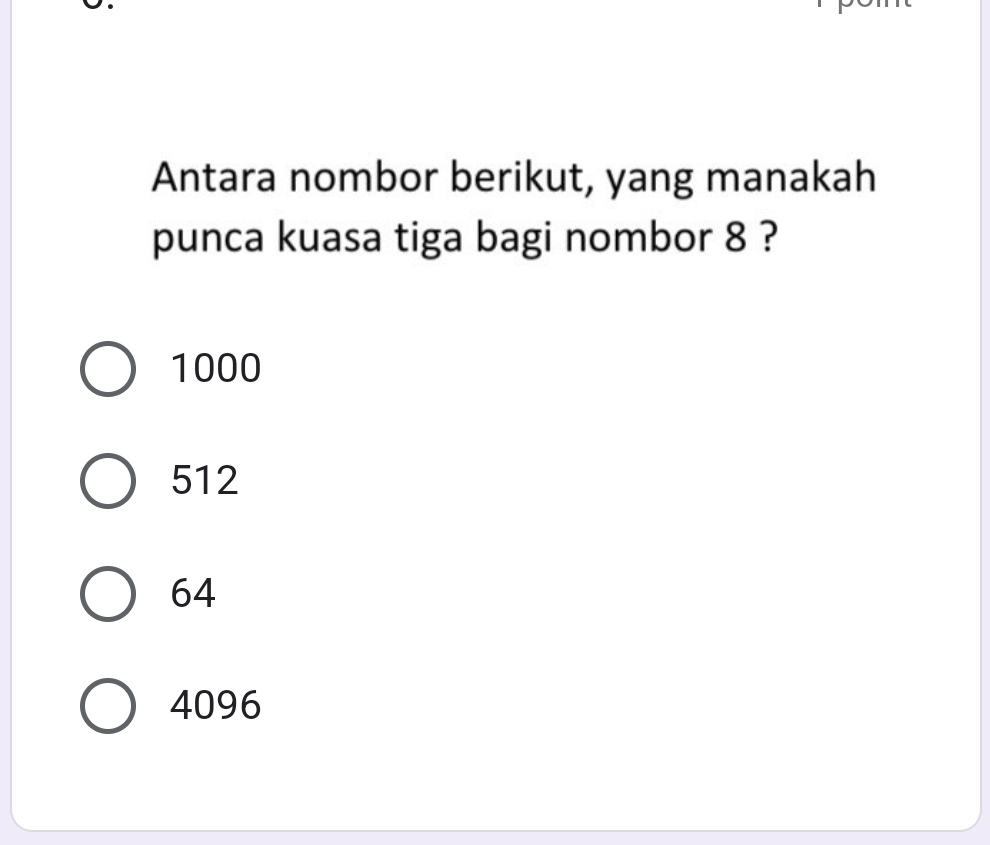This screenshot has height=845, width=990.
Task: Click the question line starting with Antara
Action: [514, 179]
